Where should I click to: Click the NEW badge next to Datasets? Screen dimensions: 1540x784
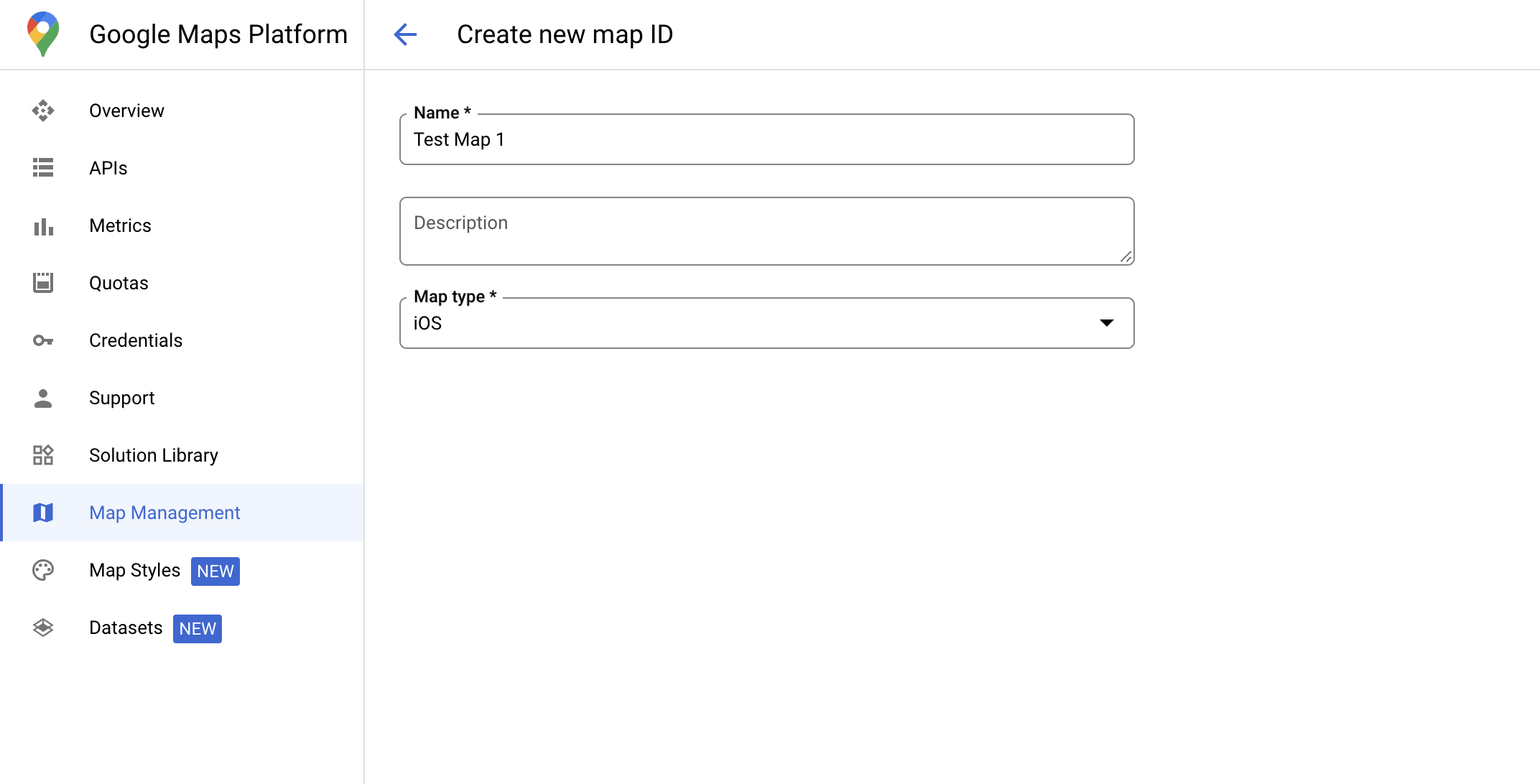pyautogui.click(x=198, y=628)
